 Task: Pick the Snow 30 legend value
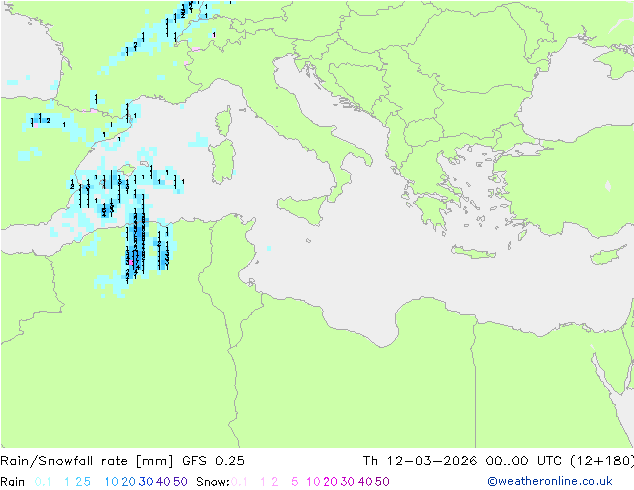pos(348,482)
